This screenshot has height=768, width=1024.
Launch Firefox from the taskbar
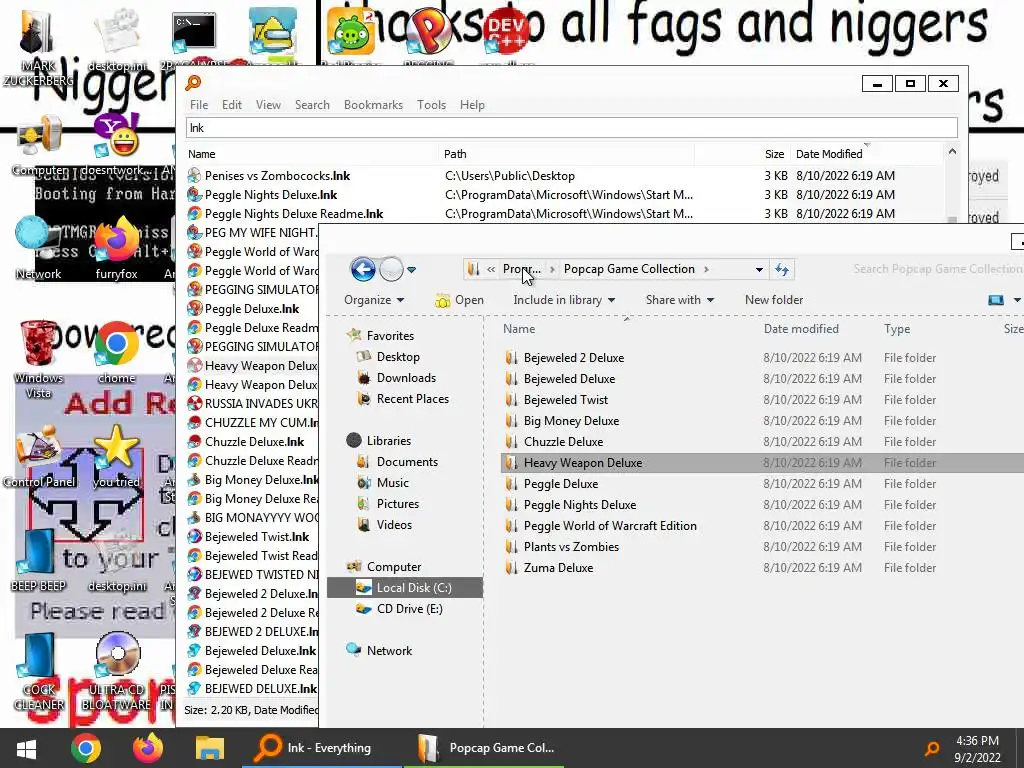coord(148,748)
